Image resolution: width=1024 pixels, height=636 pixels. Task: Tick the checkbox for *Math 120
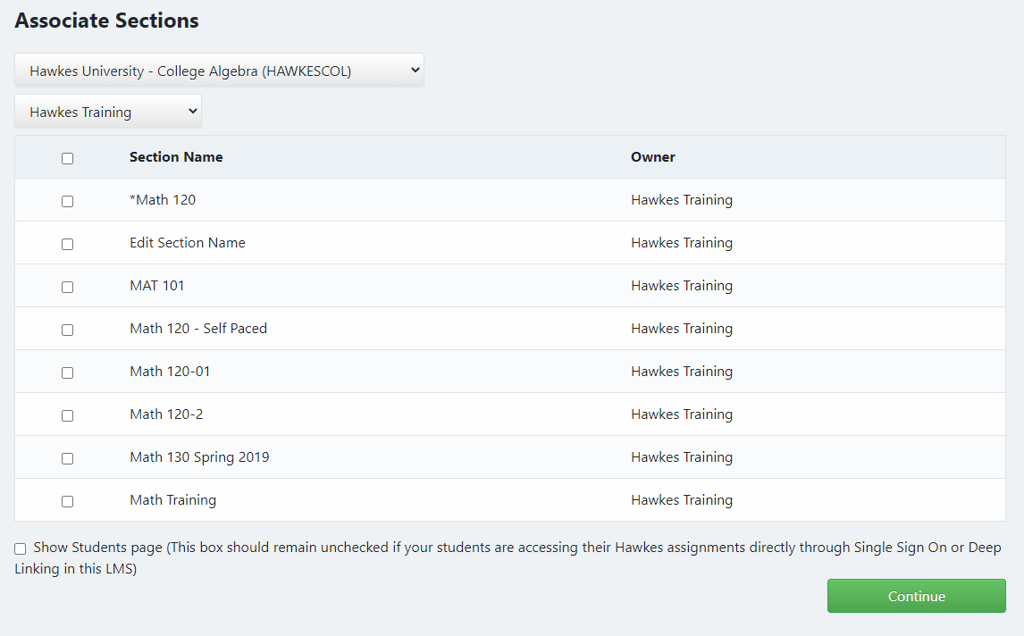(67, 201)
